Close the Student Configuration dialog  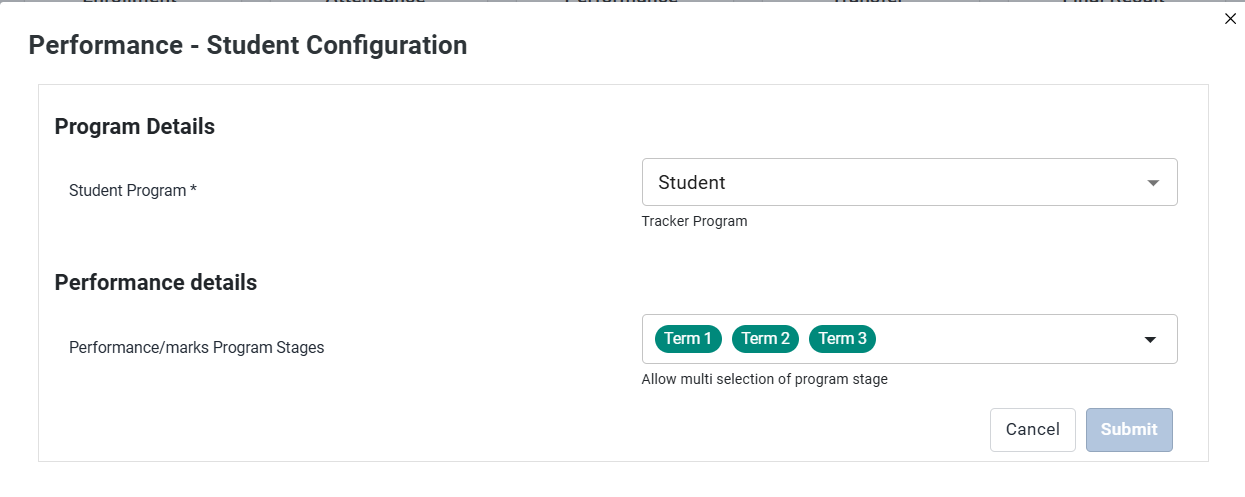tap(1230, 18)
